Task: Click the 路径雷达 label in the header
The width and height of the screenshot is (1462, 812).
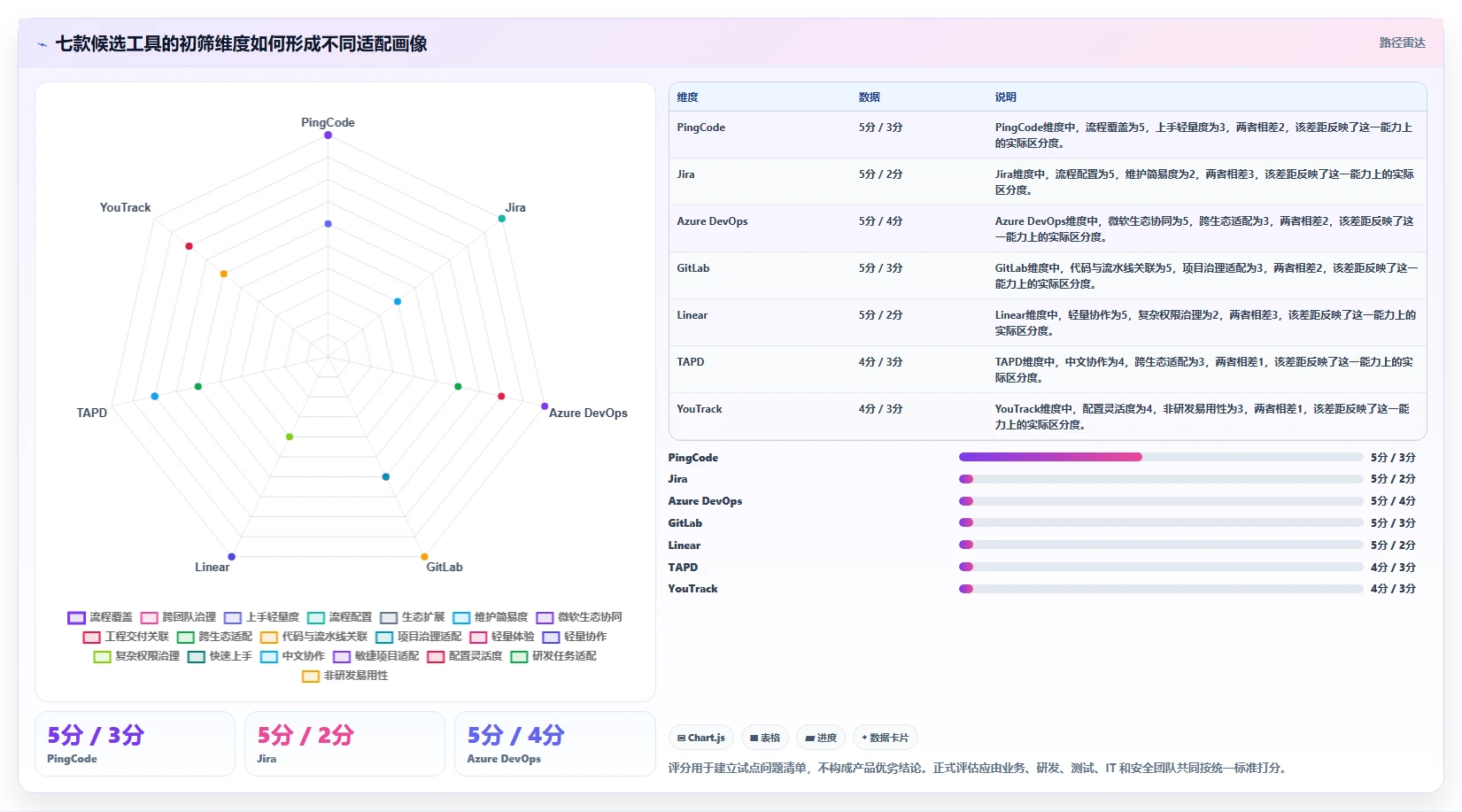Action: (x=1402, y=43)
